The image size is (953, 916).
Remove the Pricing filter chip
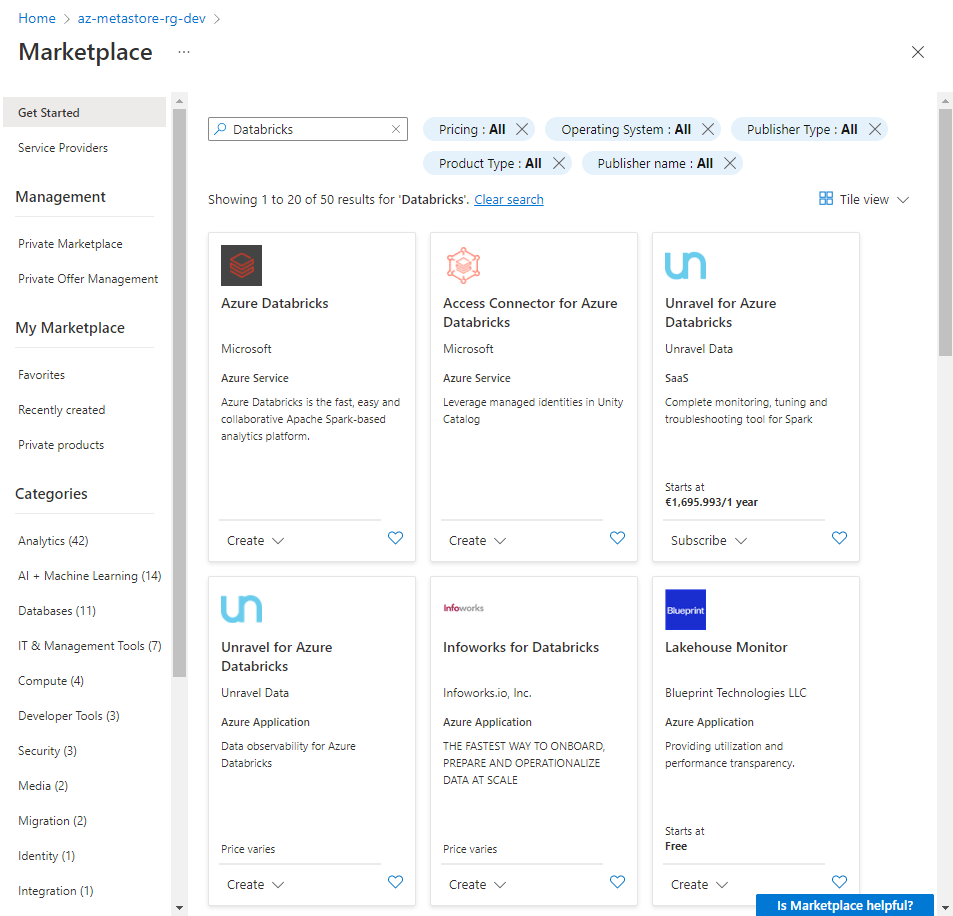click(x=522, y=129)
